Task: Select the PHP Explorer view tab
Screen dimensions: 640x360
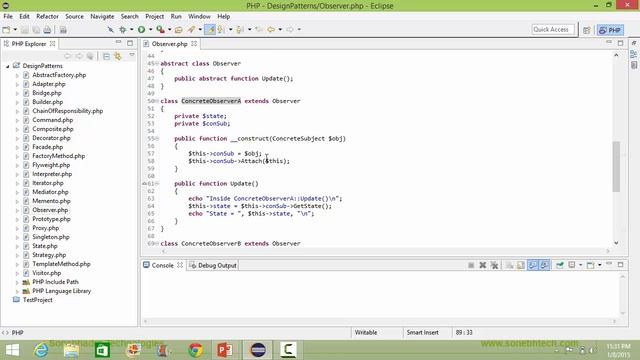Action: [29, 44]
